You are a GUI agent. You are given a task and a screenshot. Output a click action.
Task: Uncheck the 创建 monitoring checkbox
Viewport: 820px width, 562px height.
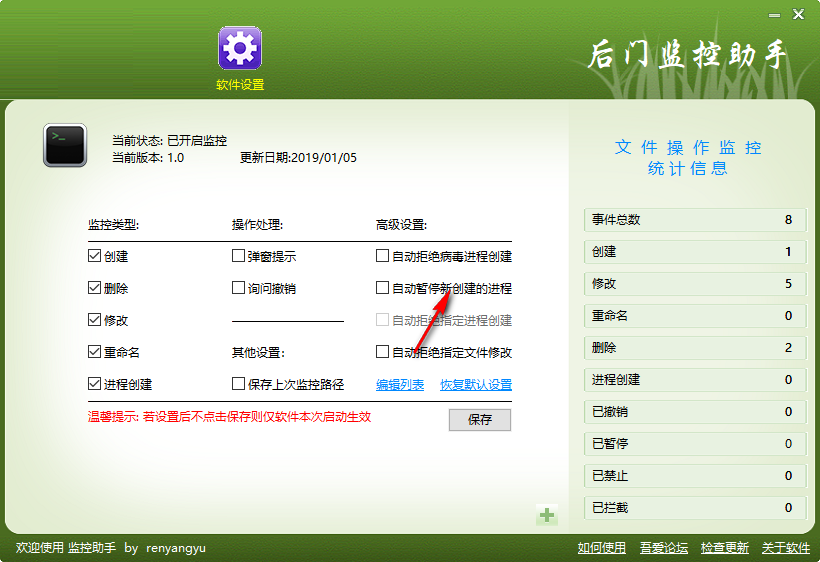[94, 256]
